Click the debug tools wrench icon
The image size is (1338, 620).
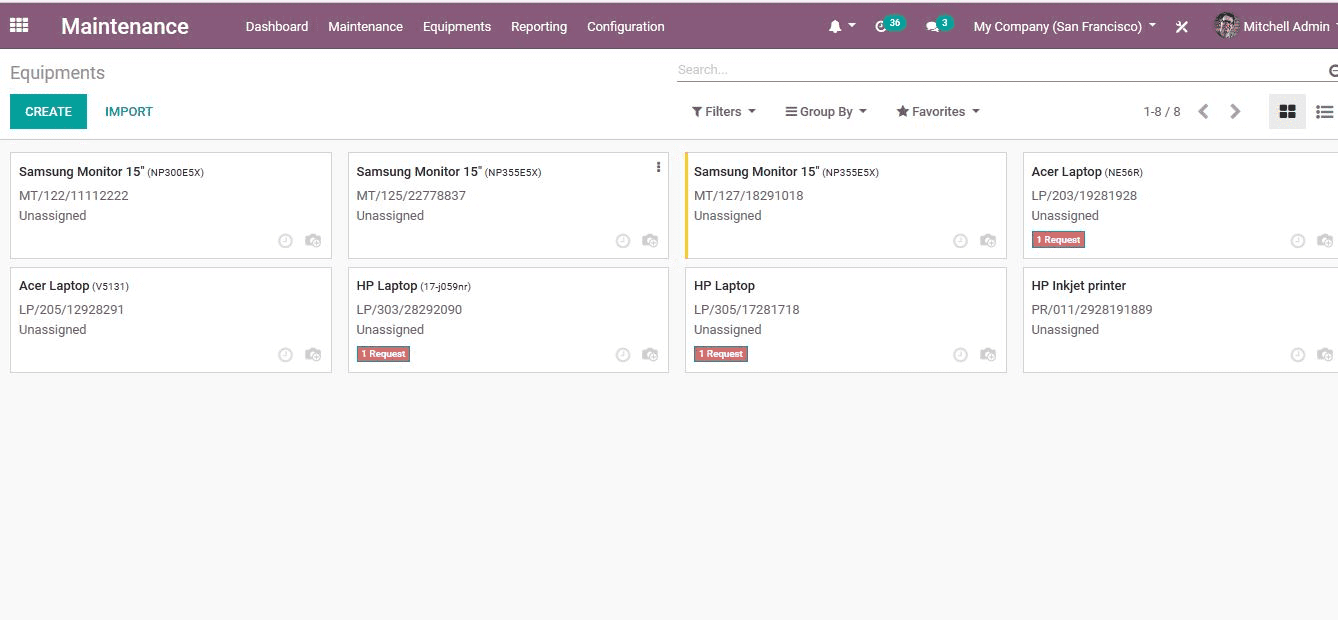pyautogui.click(x=1181, y=27)
